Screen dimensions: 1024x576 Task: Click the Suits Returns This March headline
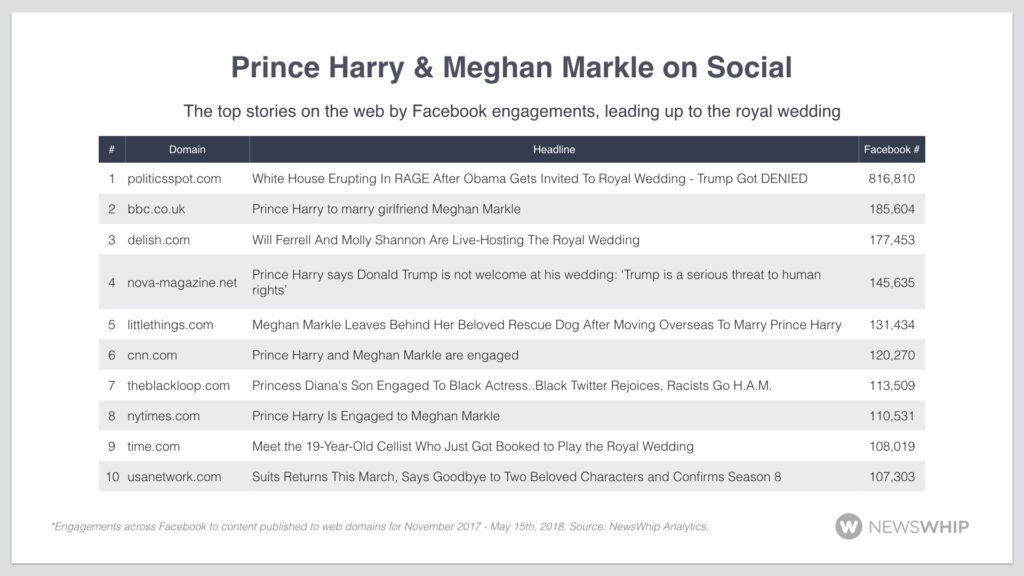pos(514,477)
